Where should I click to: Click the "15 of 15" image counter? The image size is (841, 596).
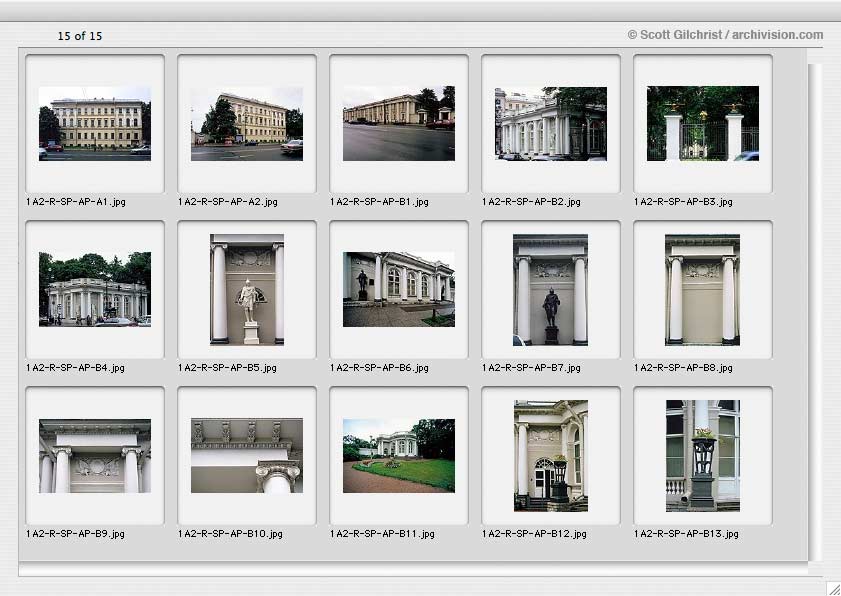pyautogui.click(x=80, y=36)
